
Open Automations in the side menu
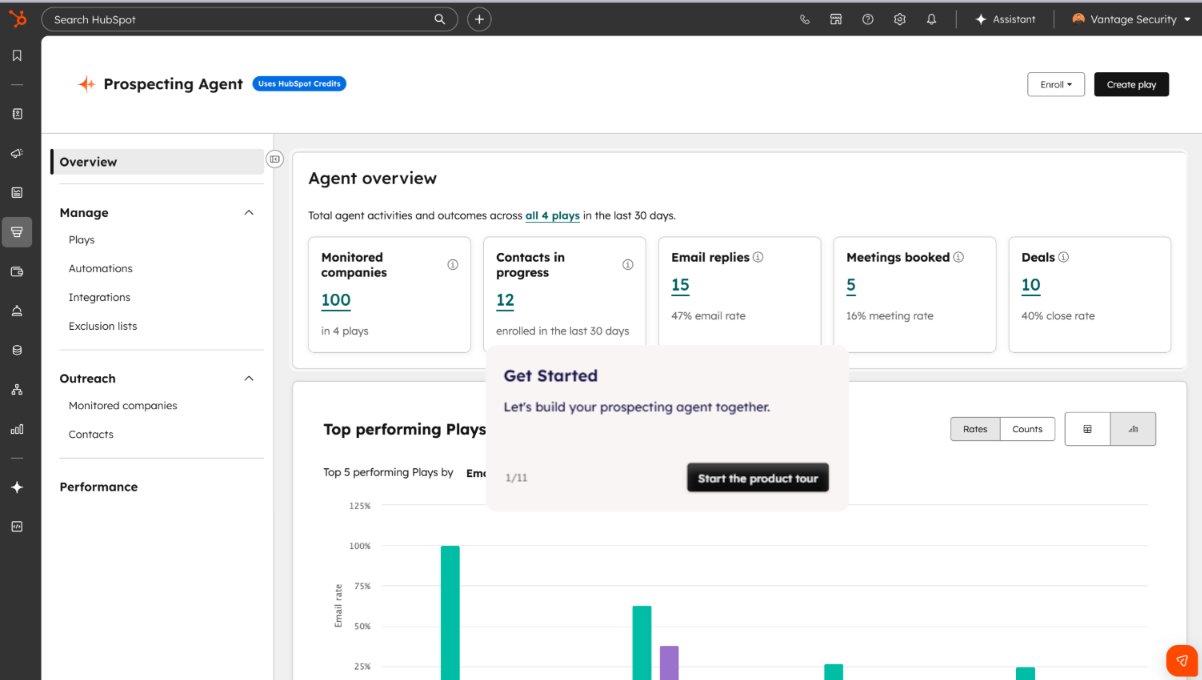(x=100, y=269)
